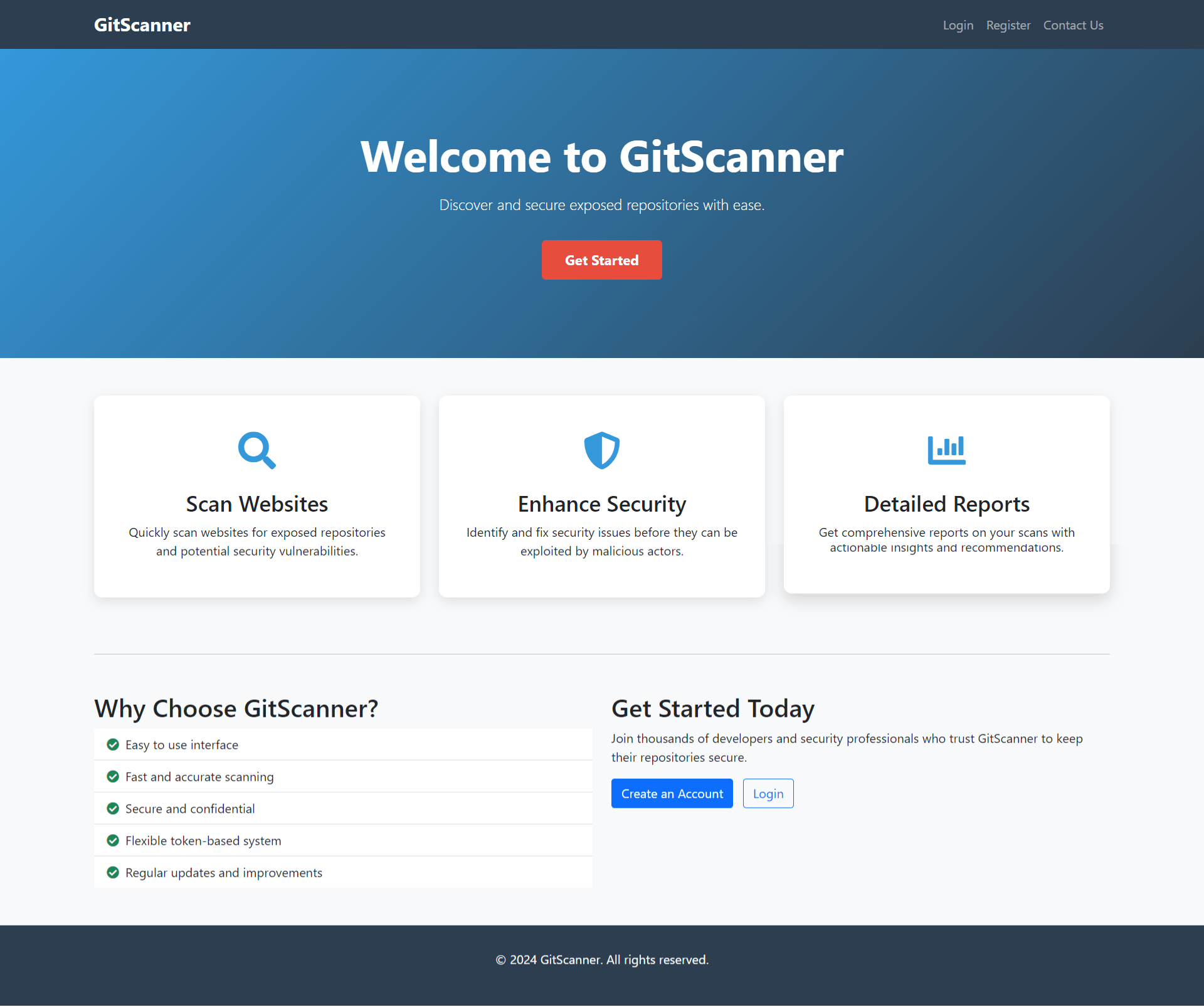1204x1007 pixels.
Task: Click the 'Get comprehensive reports' description text
Action: pyautogui.click(x=947, y=540)
